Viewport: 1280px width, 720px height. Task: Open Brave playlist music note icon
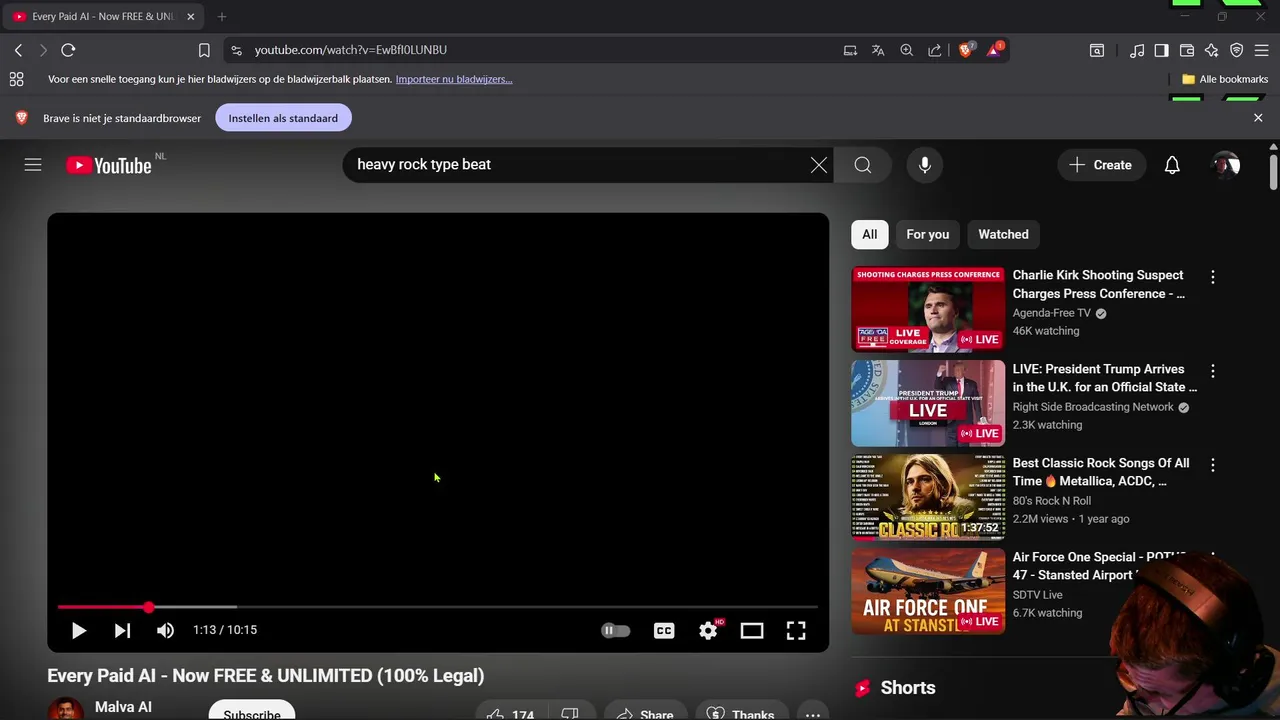point(1137,50)
